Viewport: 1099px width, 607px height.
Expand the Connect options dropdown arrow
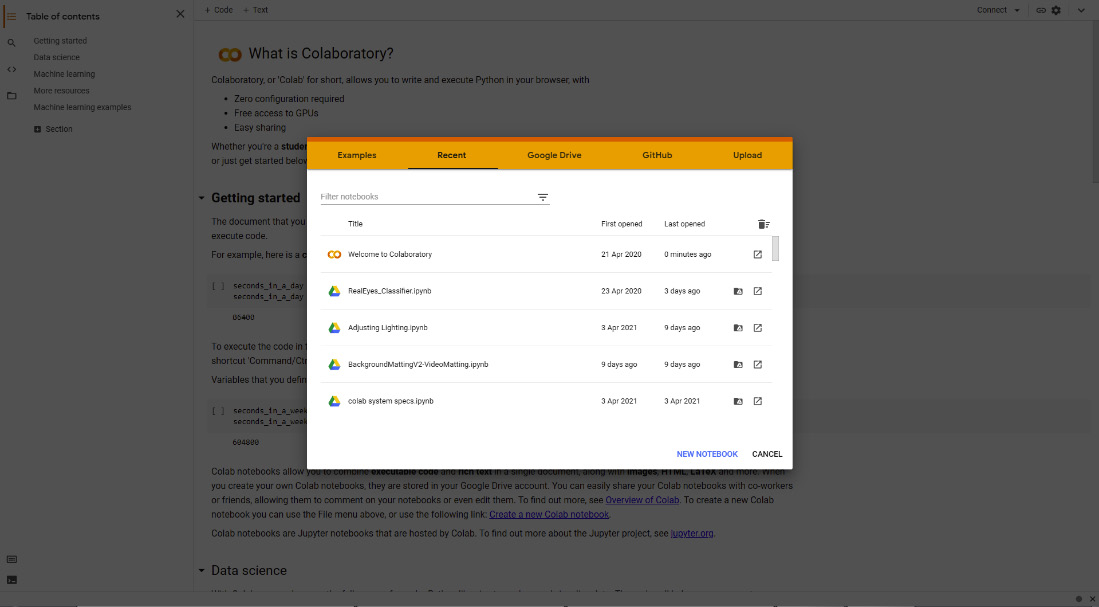(x=1017, y=11)
